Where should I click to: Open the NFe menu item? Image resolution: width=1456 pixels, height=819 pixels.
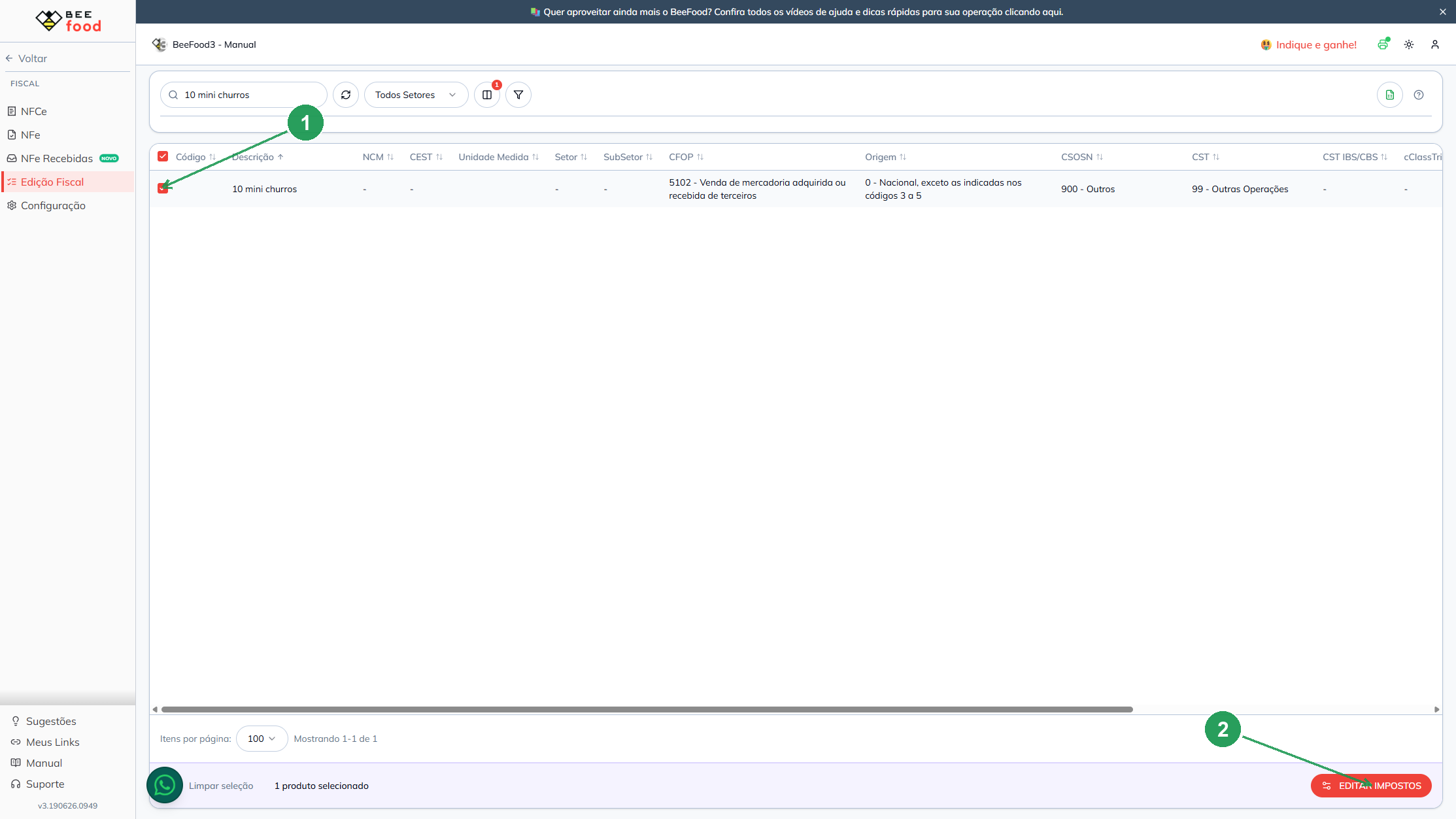[x=68, y=135]
